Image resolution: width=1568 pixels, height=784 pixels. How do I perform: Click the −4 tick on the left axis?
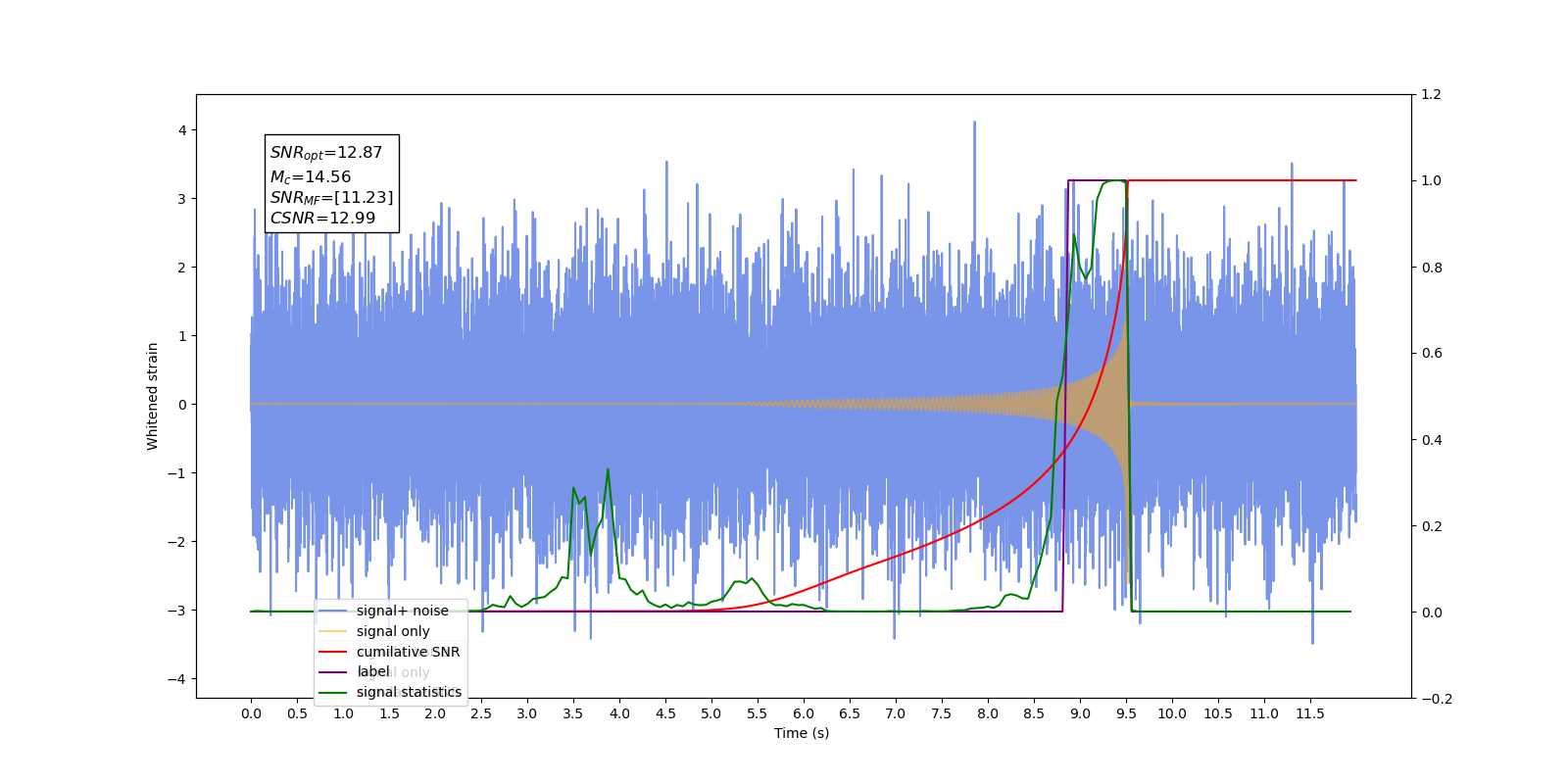pyautogui.click(x=178, y=679)
